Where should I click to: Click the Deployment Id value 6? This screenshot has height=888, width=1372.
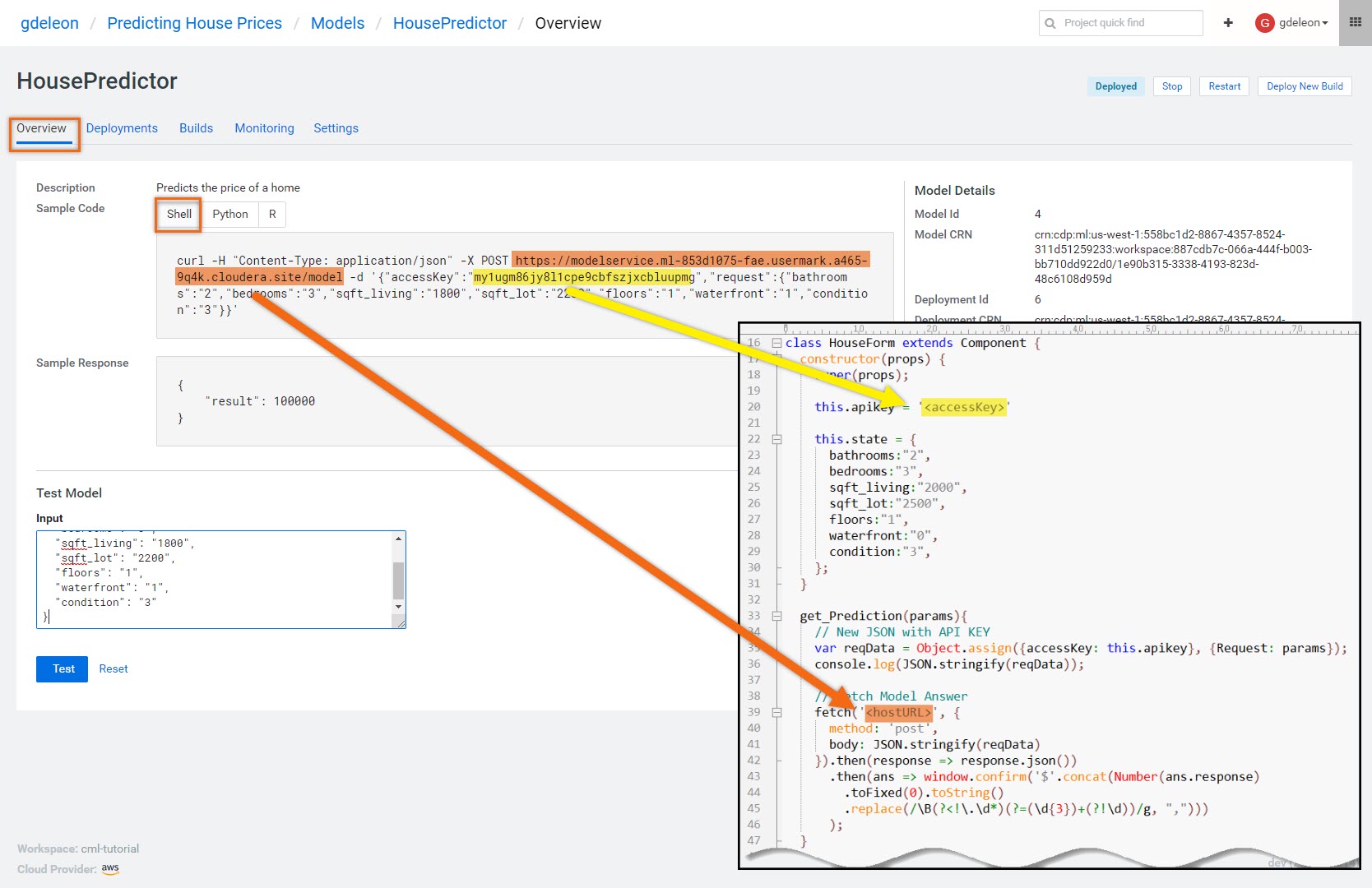coord(1037,299)
